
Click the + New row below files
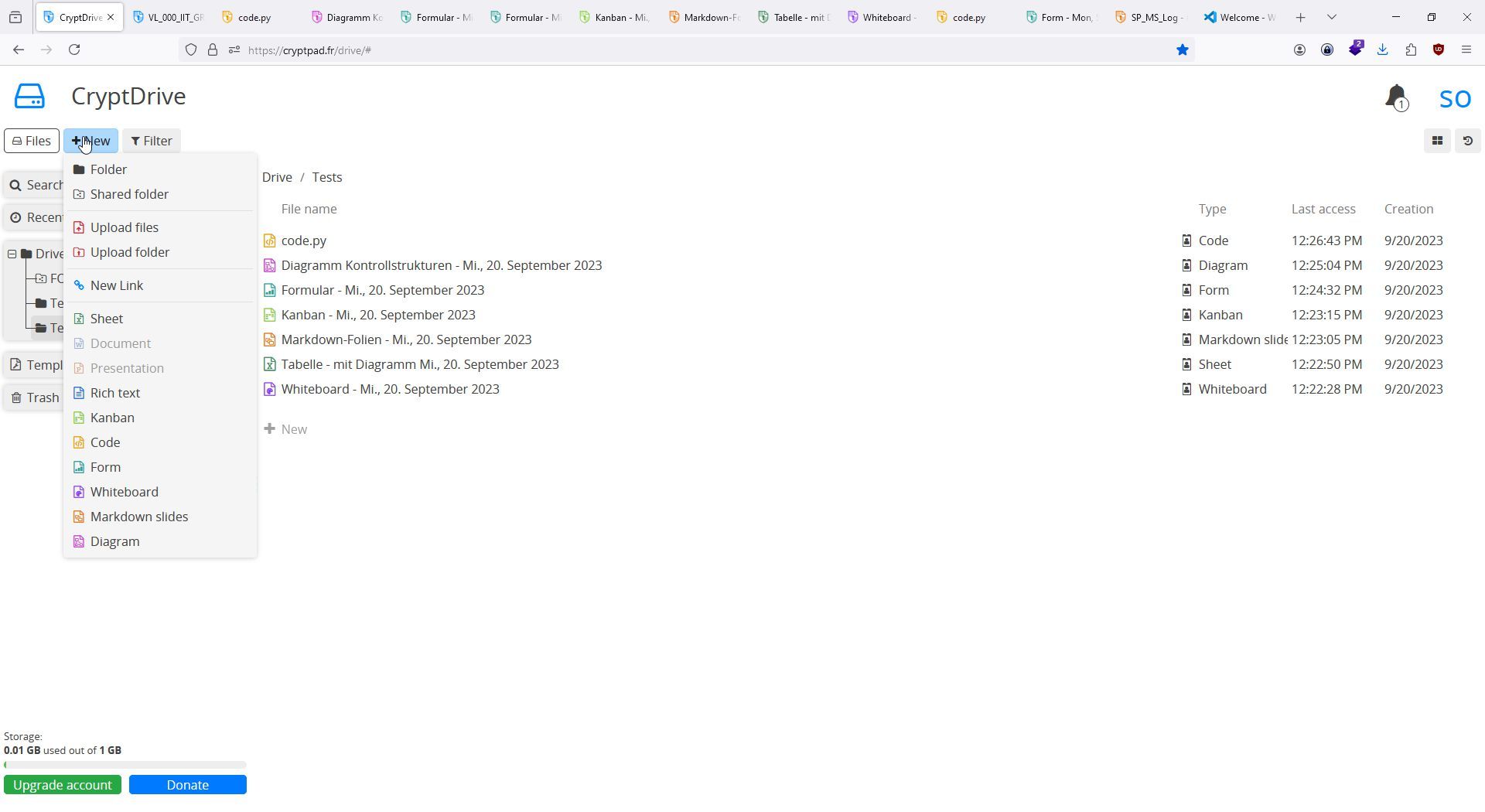285,429
